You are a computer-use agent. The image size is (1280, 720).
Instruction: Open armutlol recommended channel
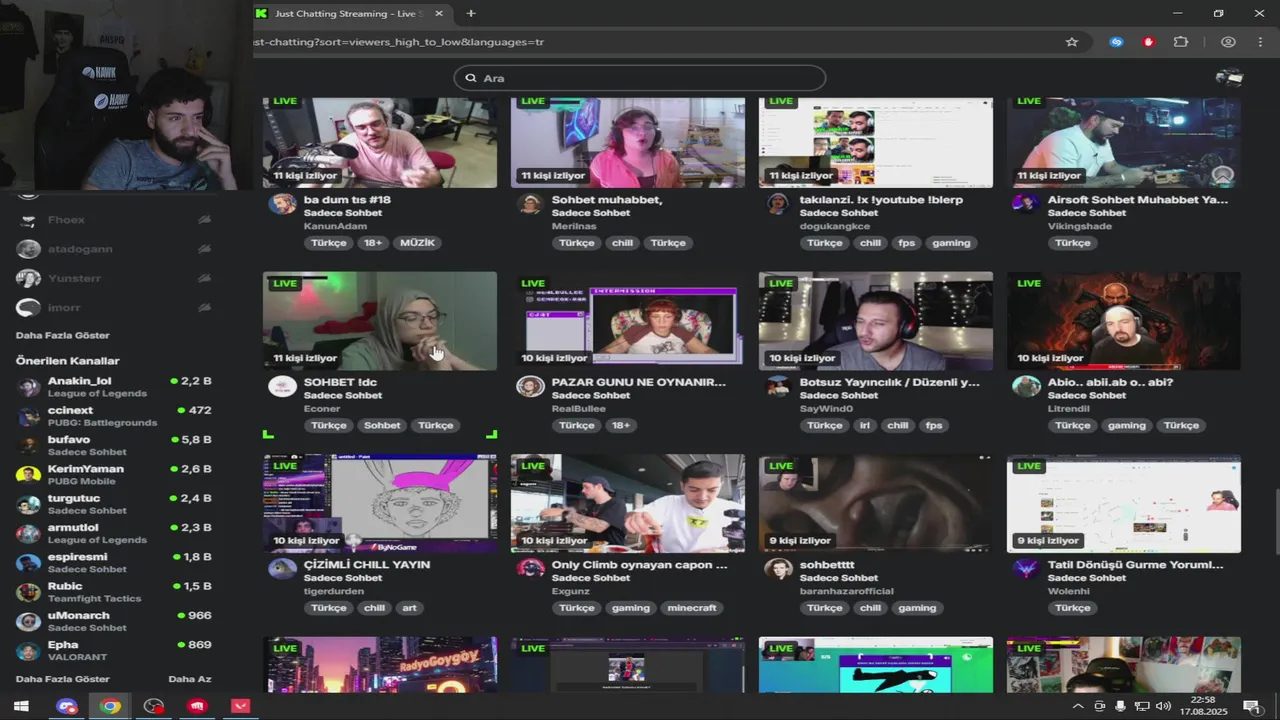pos(114,533)
